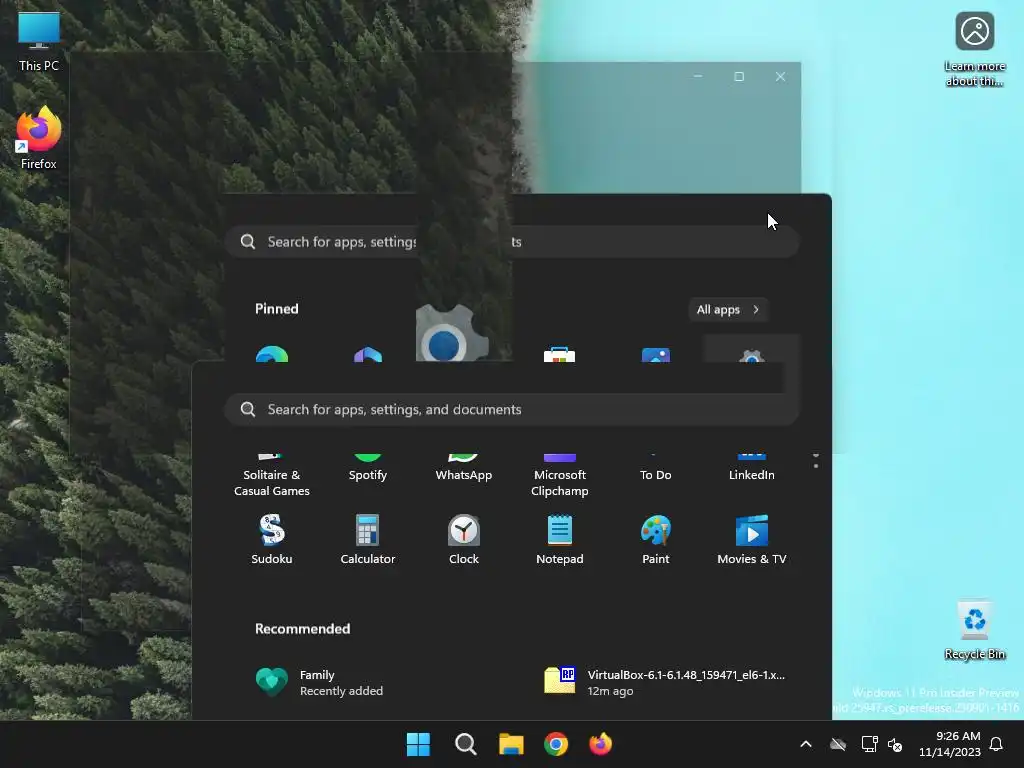Open Spotify from pinned apps

tap(368, 469)
